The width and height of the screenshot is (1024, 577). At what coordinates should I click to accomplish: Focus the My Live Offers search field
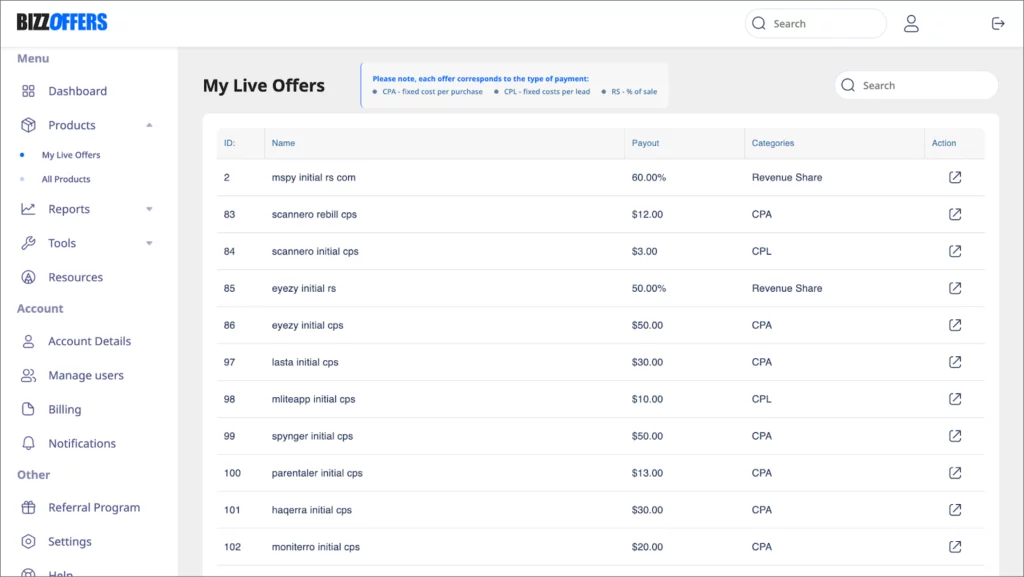[x=916, y=86]
